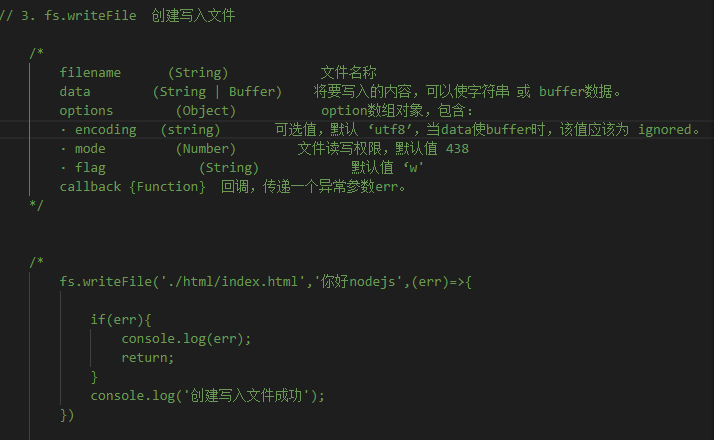
Task: Click the '(Object)' type annotation
Action: tap(205, 111)
